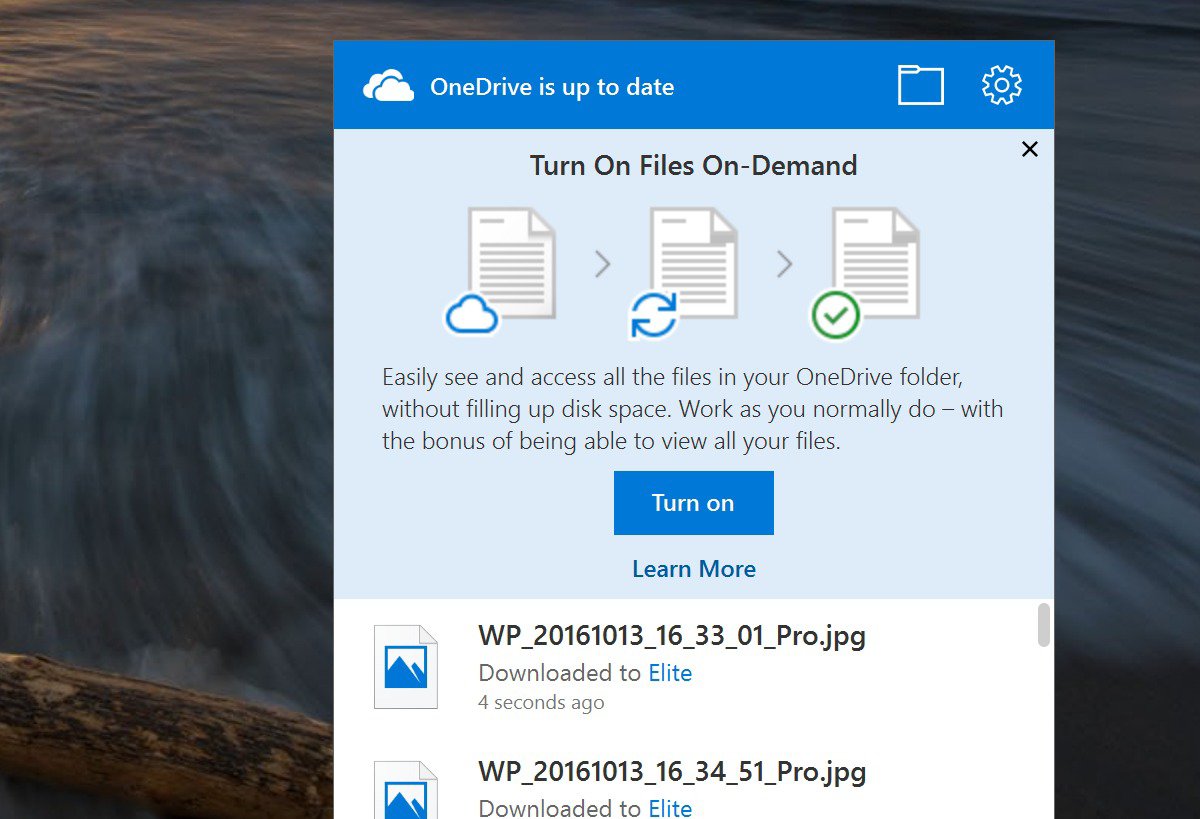Click the OneDrive is up to date status text
Screen dimensions: 1200x819
pyautogui.click(x=552, y=87)
